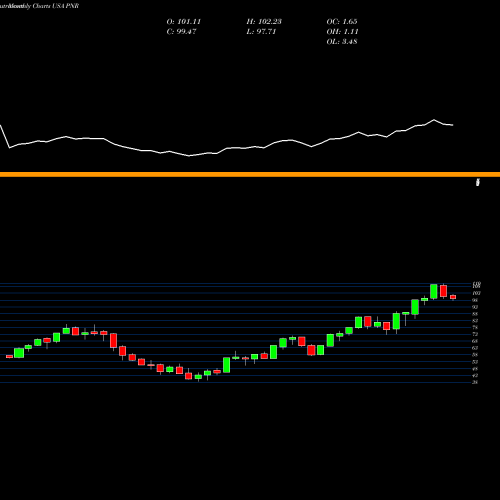Viewport: 500px width, 500px height.
Task: Click the 'C: 99.47' close price value
Action: pos(181,32)
